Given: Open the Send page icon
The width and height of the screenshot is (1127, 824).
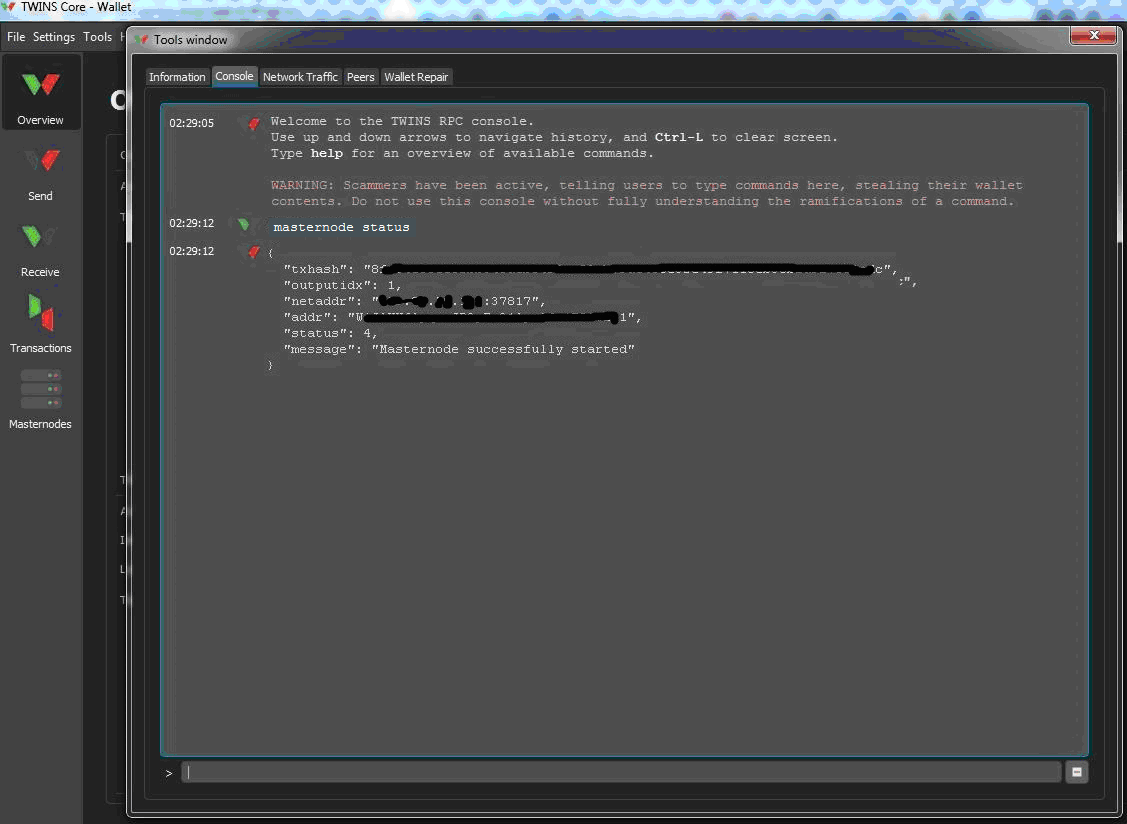Looking at the screenshot, I should 40,160.
